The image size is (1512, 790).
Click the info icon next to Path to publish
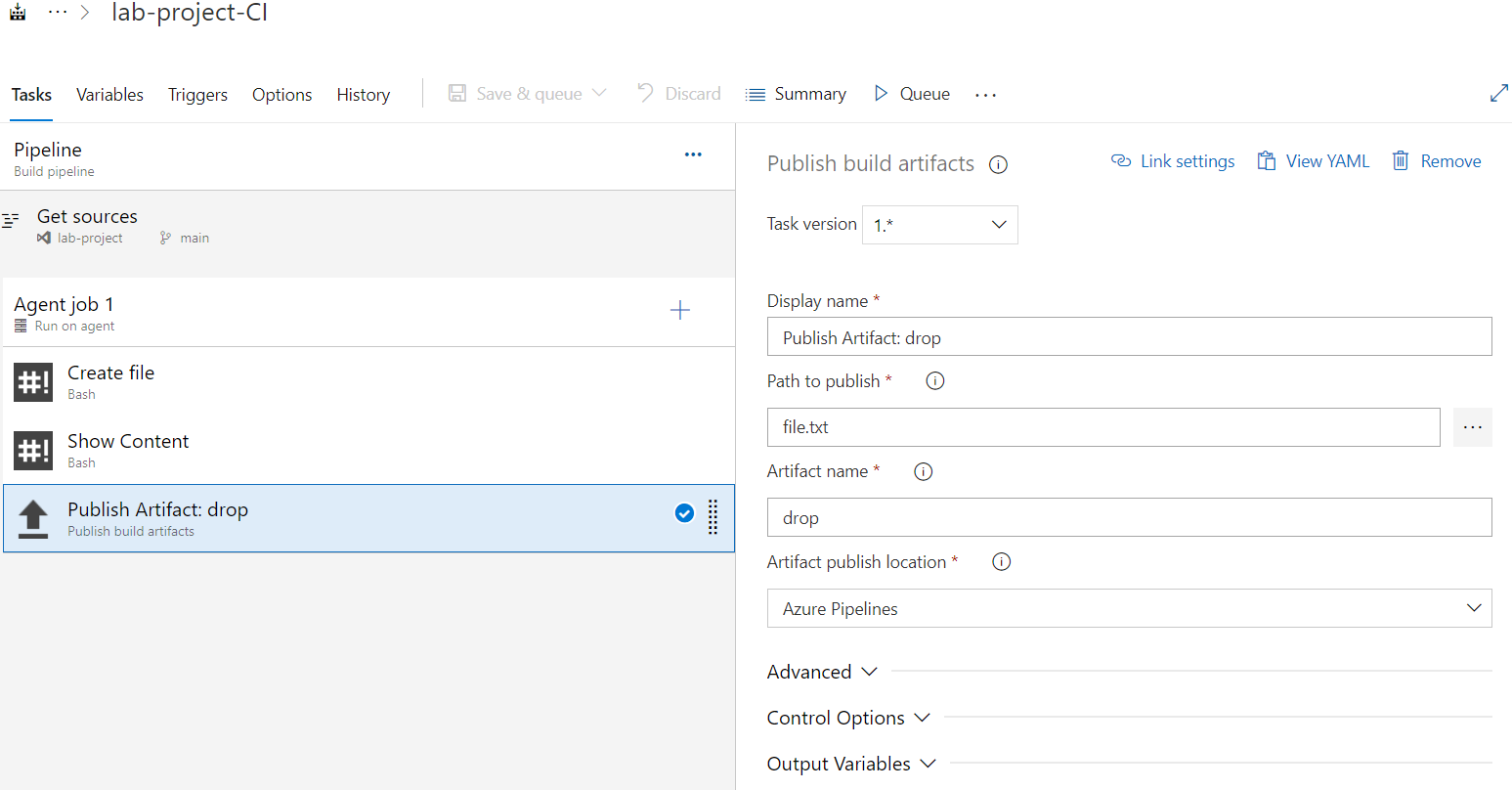[935, 381]
